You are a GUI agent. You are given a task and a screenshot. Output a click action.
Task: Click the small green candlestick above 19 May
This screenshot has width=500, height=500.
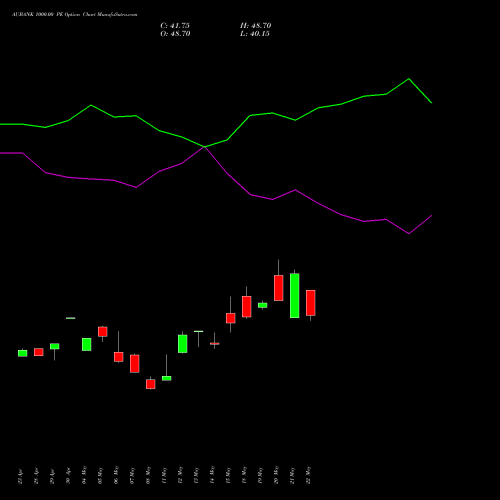pyautogui.click(x=263, y=305)
